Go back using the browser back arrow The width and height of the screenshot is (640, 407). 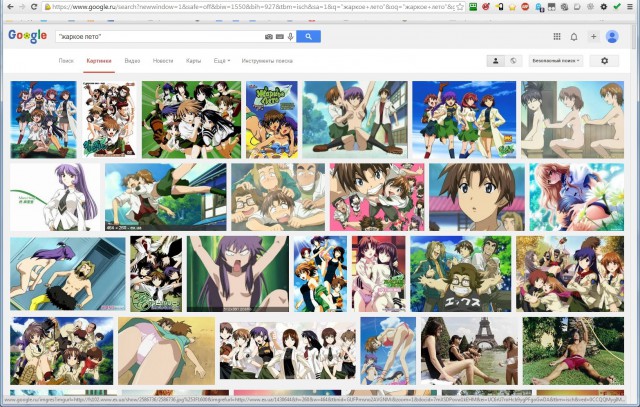coord(10,7)
